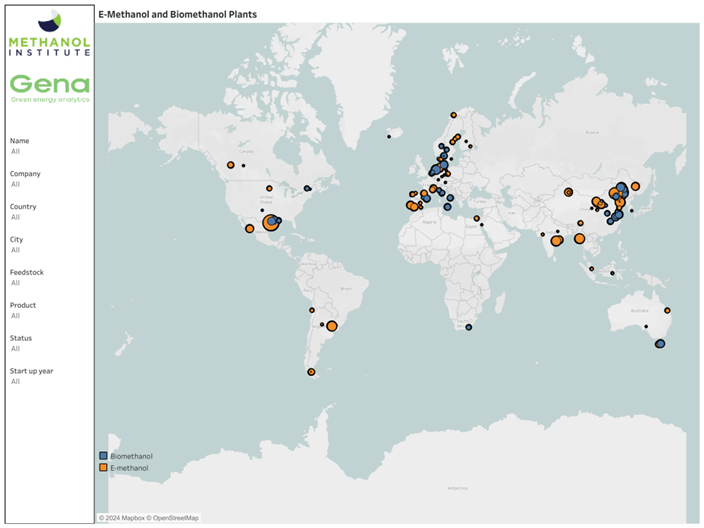Click the orange marker in southern Chile
The width and height of the screenshot is (704, 528).
tap(311, 372)
